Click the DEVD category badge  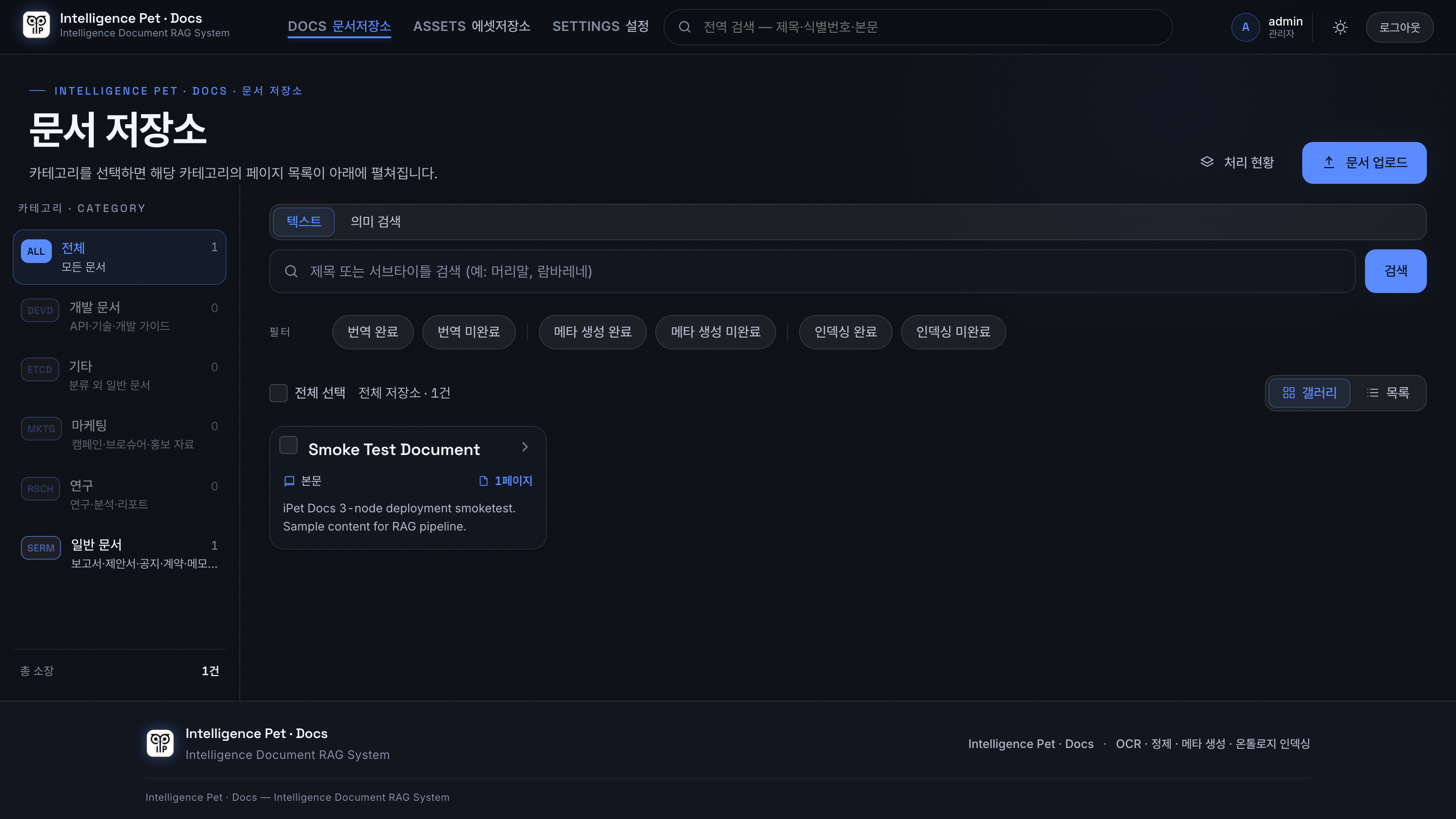pyautogui.click(x=40, y=310)
